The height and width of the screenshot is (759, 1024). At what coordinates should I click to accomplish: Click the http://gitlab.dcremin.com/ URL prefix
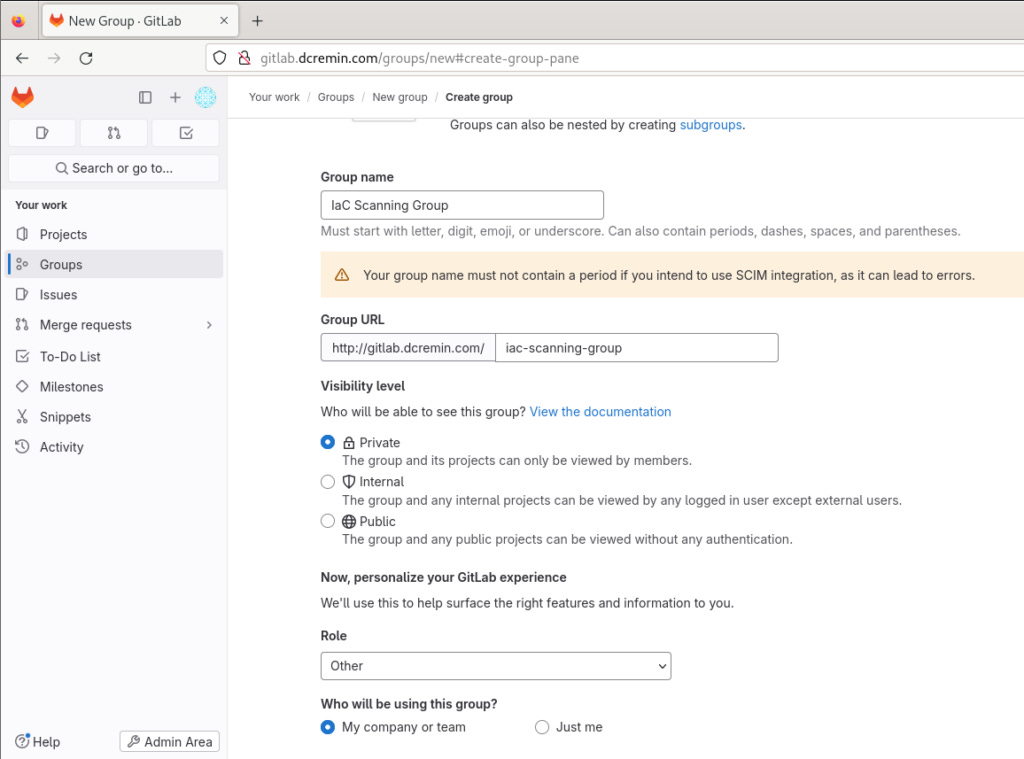pos(408,347)
